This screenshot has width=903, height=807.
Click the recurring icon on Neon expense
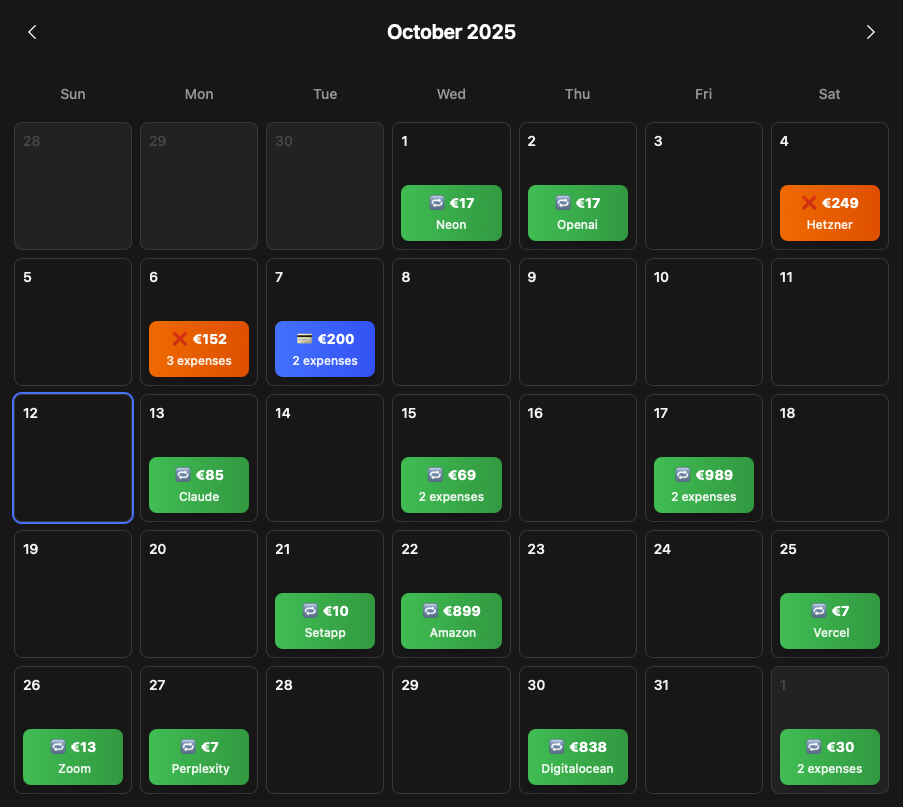[x=436, y=203]
